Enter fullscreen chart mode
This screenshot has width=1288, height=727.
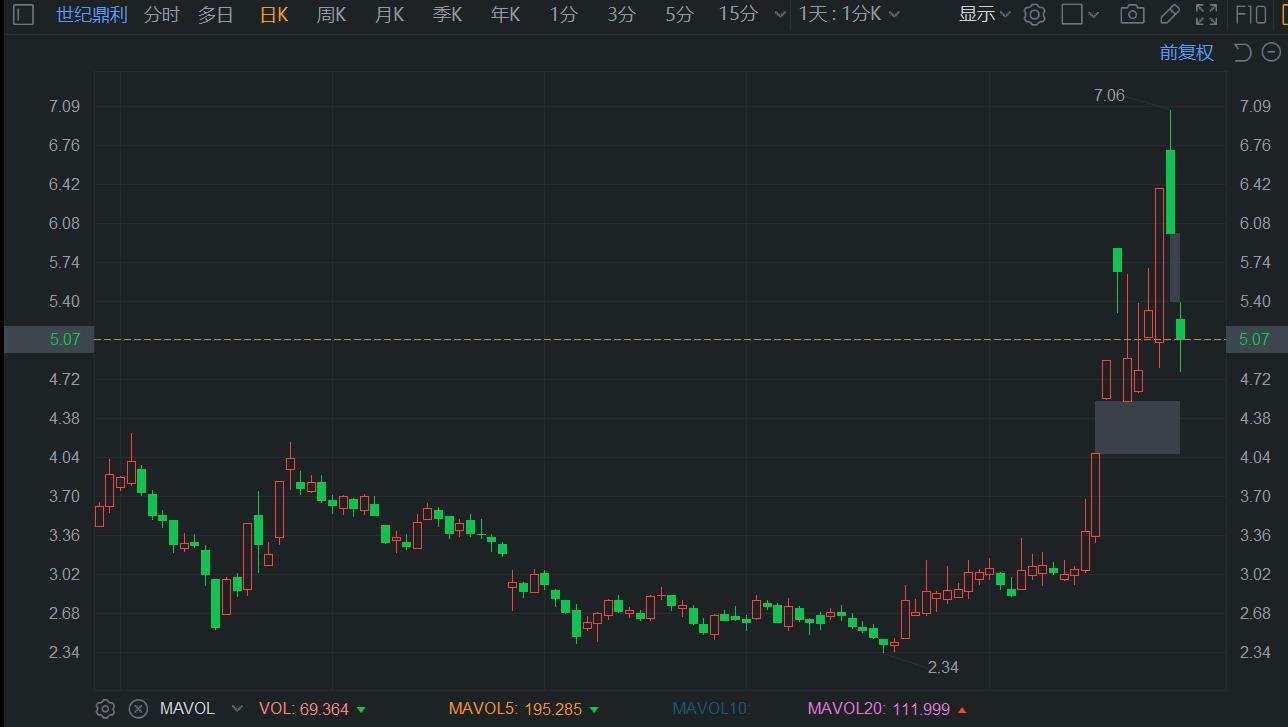tap(1207, 15)
